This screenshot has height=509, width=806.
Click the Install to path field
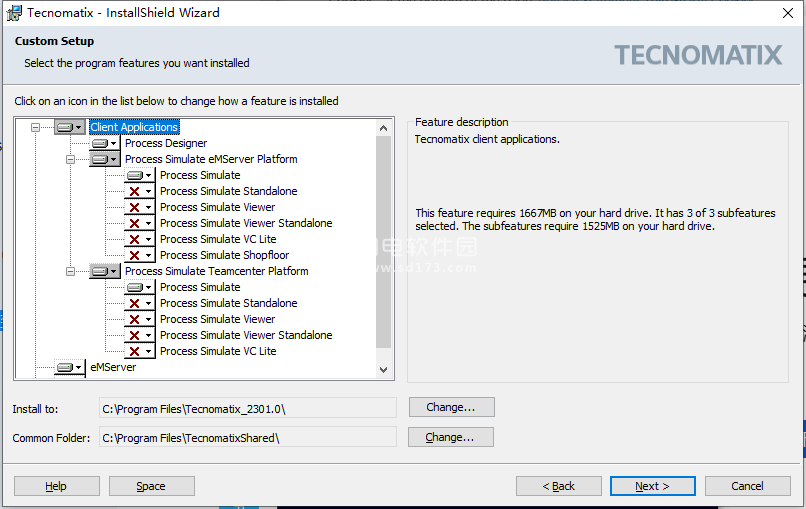248,409
